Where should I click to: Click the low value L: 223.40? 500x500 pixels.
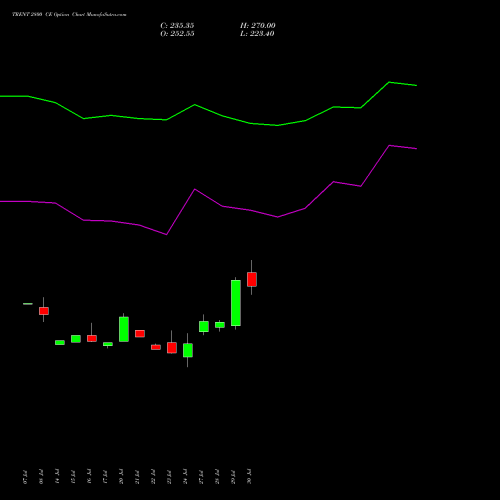[257, 34]
